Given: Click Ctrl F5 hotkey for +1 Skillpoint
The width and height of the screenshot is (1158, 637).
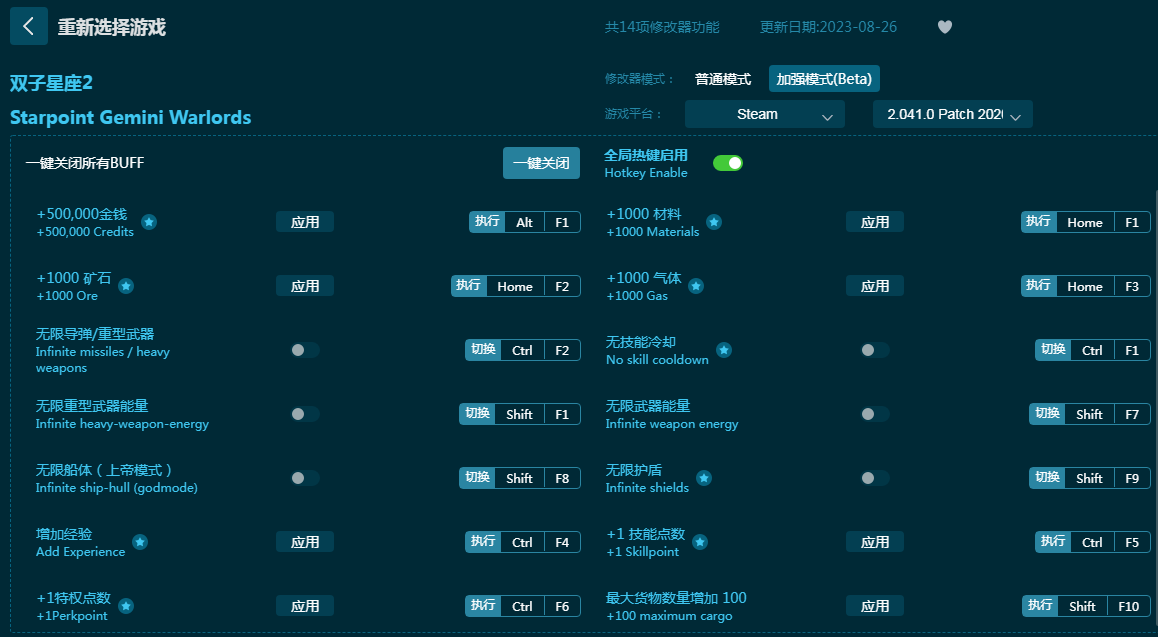Looking at the screenshot, I should pos(1093,543).
